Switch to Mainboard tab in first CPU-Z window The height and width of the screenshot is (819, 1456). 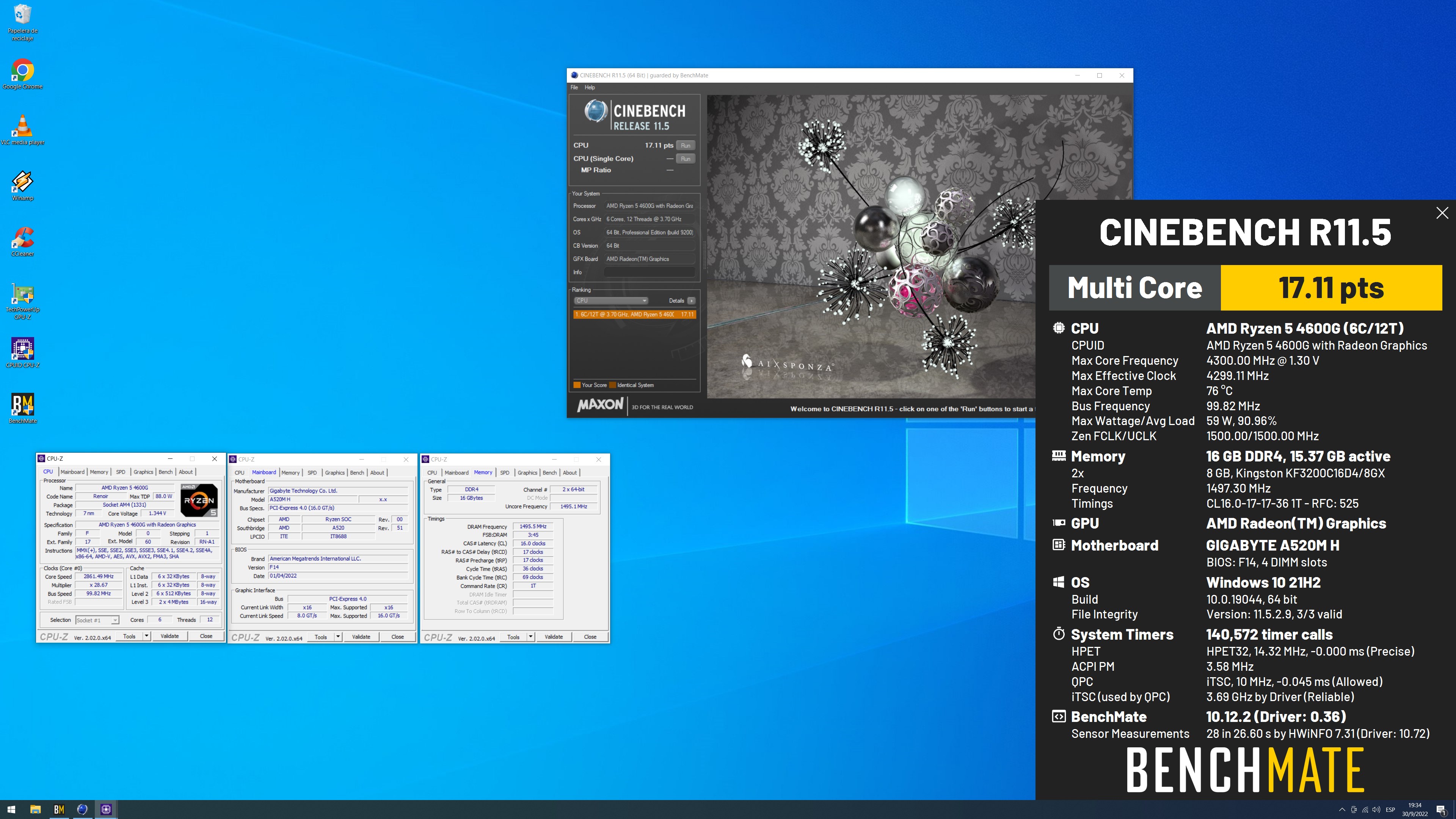[x=72, y=472]
